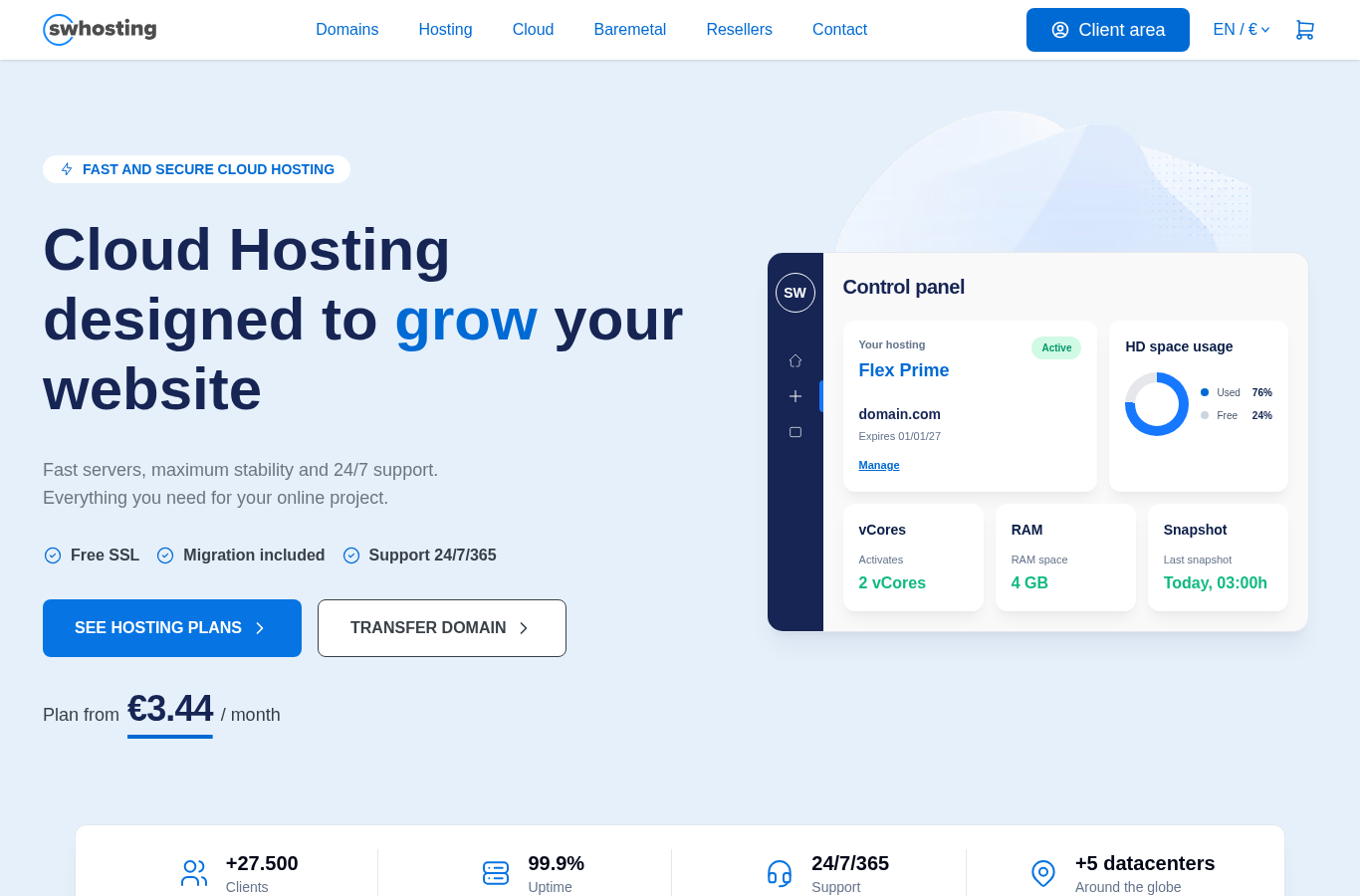Click the datacenters location pin icon

coord(1043,873)
